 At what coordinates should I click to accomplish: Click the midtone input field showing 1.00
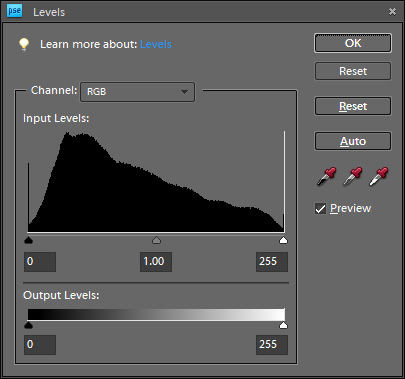pos(156,262)
